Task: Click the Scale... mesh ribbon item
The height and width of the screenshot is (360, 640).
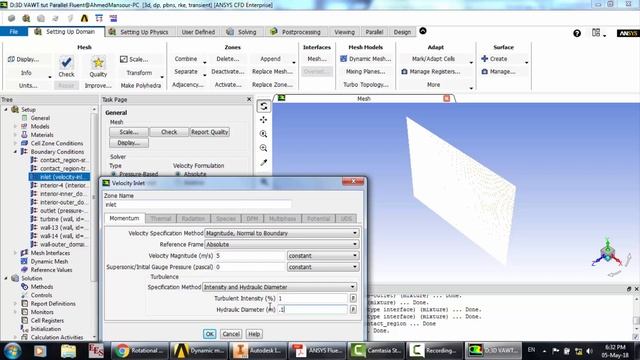Action: click(x=134, y=59)
